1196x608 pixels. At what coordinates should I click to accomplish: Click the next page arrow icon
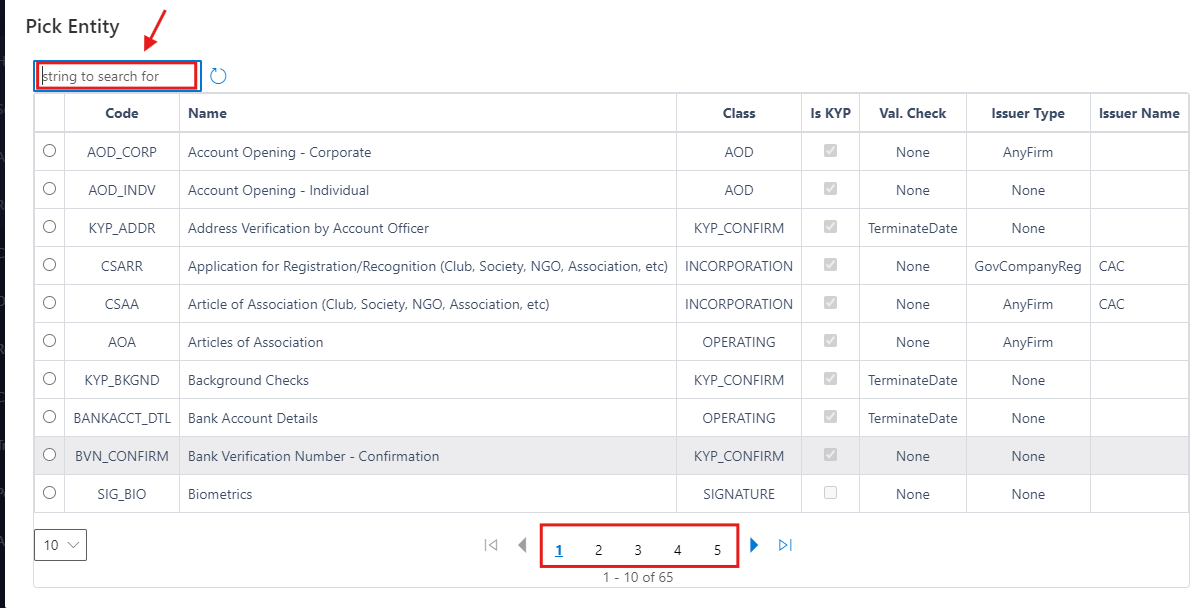click(x=755, y=544)
